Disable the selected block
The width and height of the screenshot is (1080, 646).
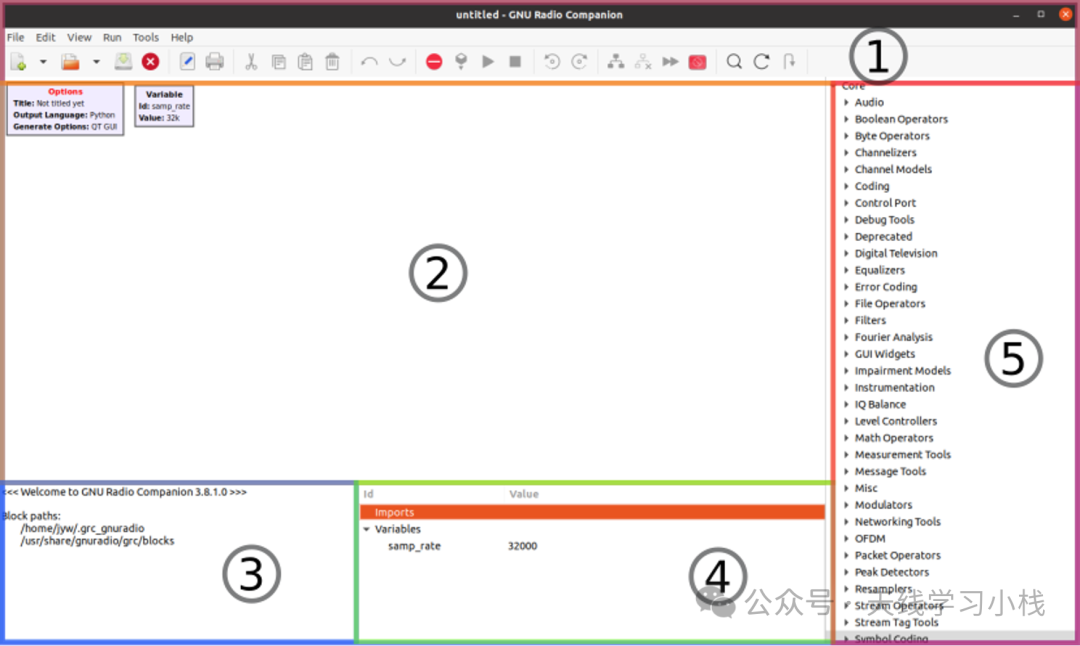click(643, 62)
